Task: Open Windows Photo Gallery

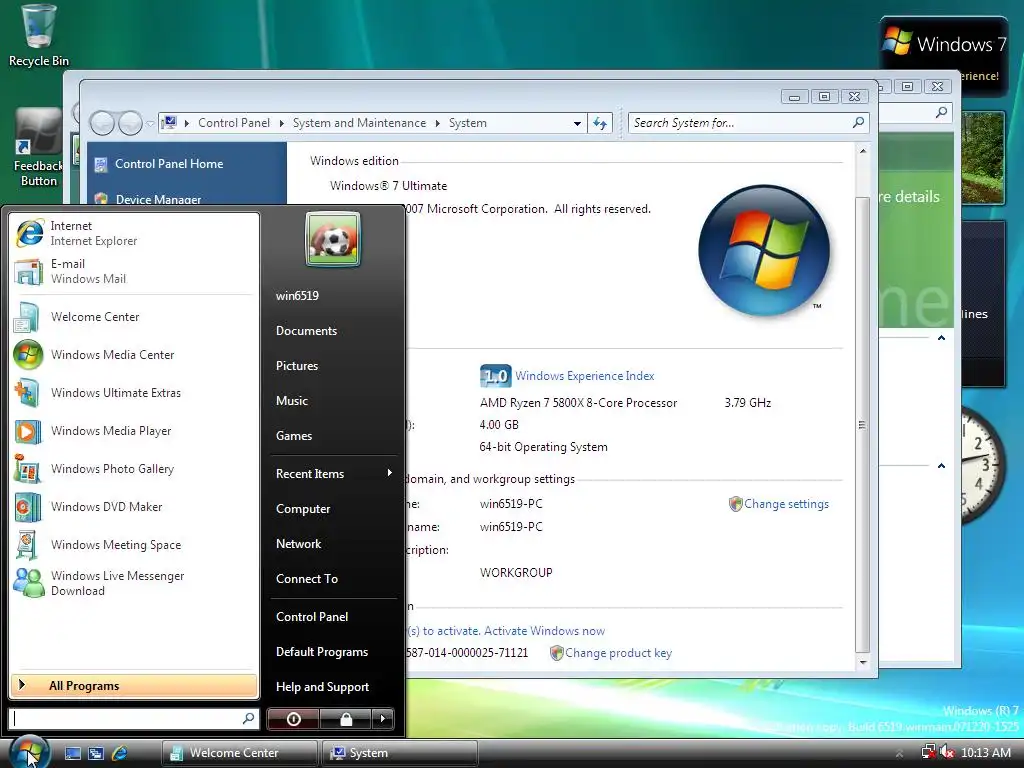Action: point(134,469)
